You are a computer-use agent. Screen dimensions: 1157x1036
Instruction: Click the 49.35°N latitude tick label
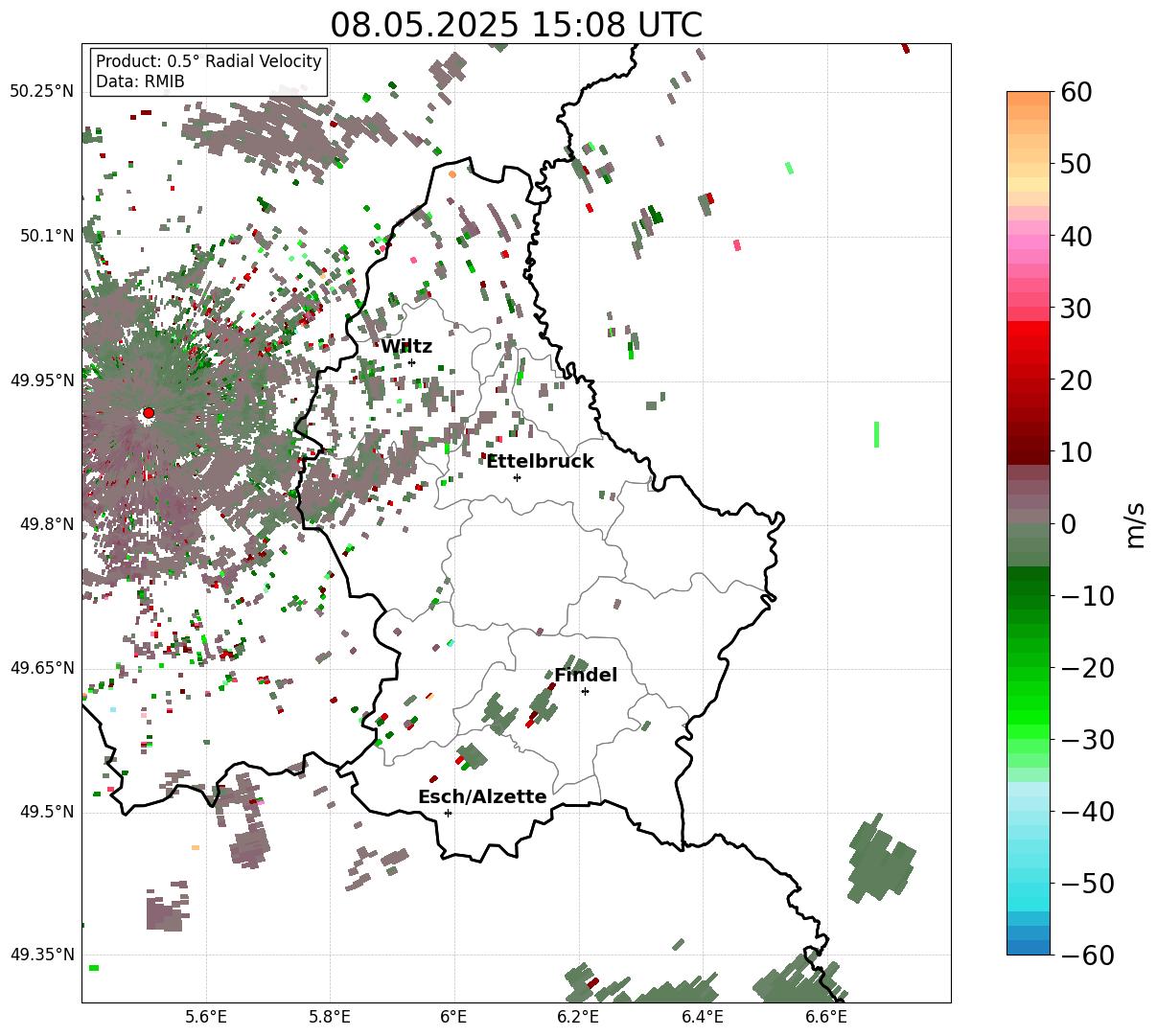[x=41, y=955]
